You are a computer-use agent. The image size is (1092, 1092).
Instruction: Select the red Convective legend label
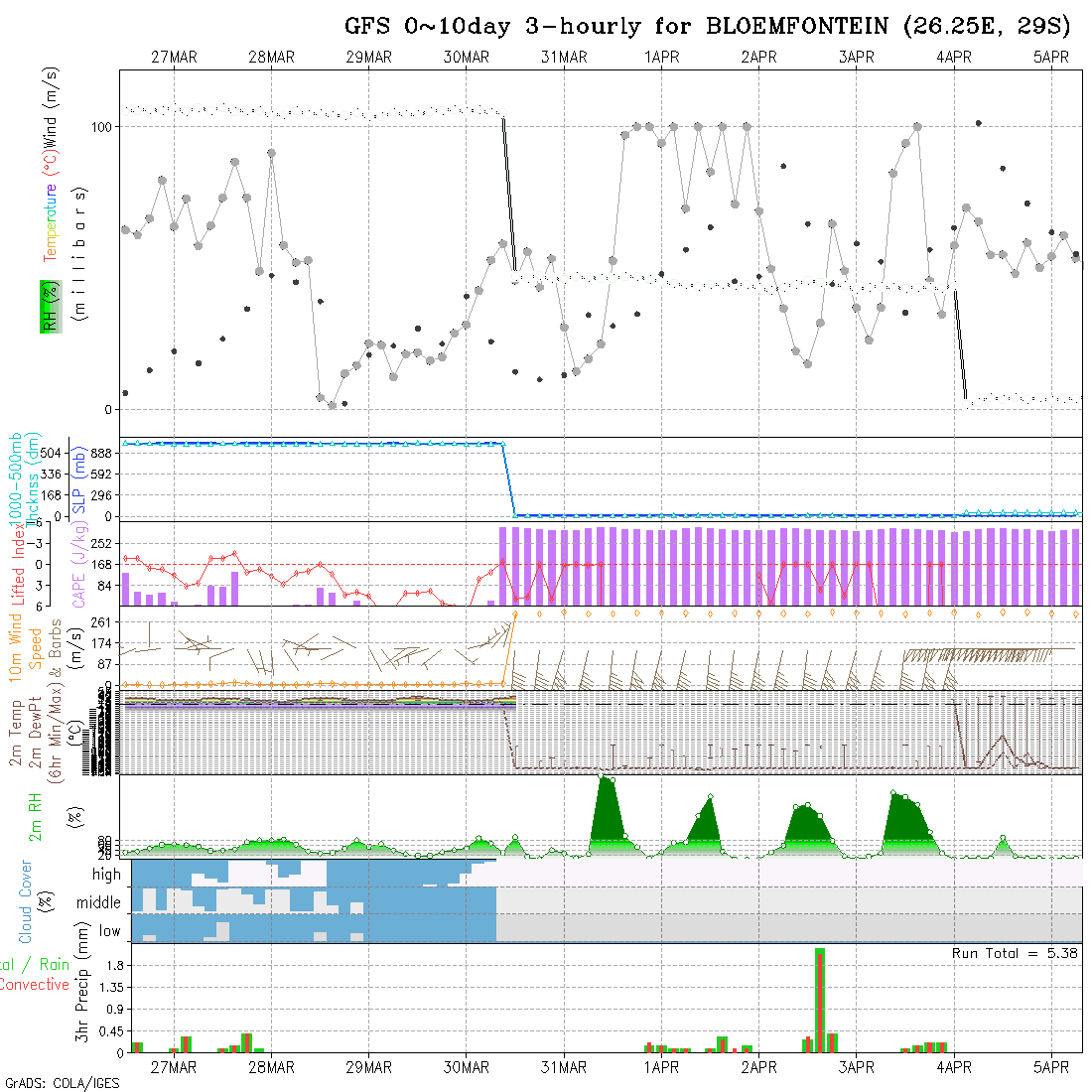coord(35,985)
